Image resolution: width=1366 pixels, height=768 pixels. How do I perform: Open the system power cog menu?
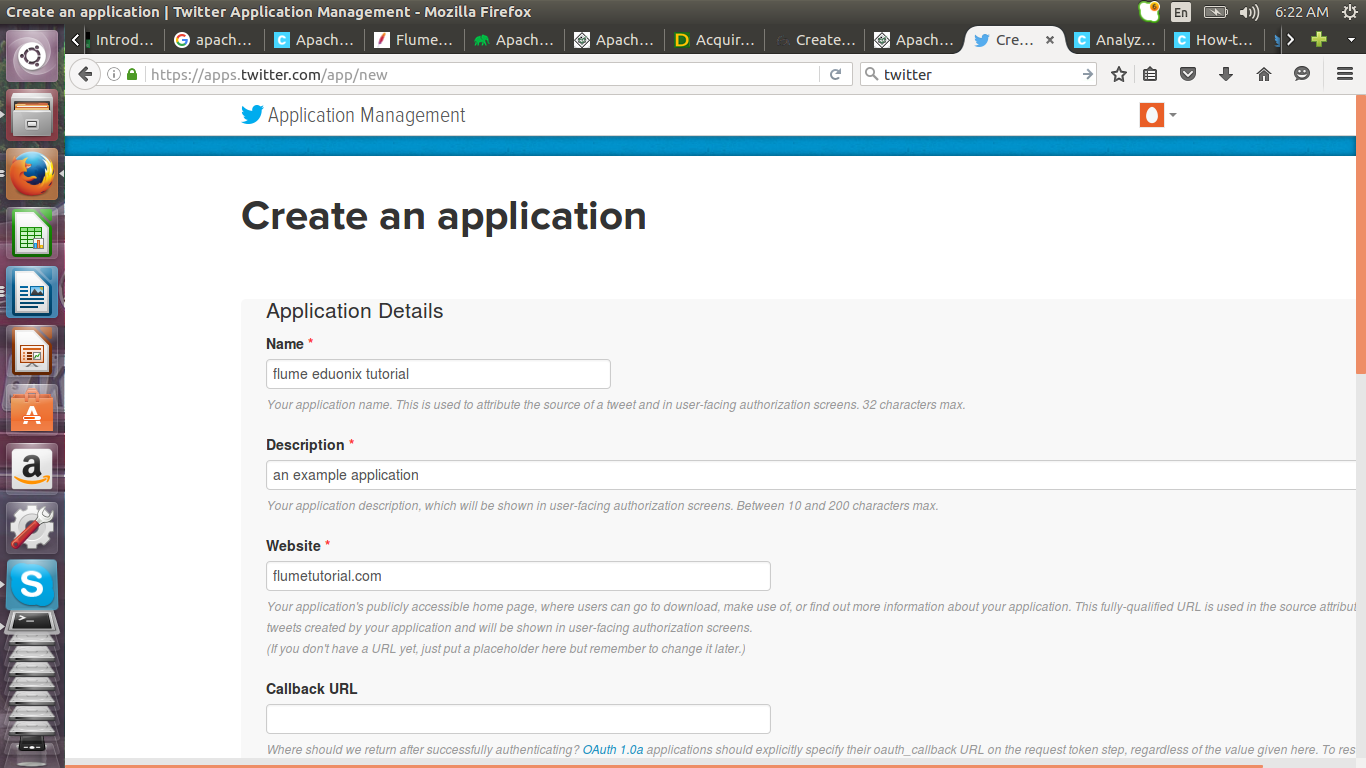1349,12
